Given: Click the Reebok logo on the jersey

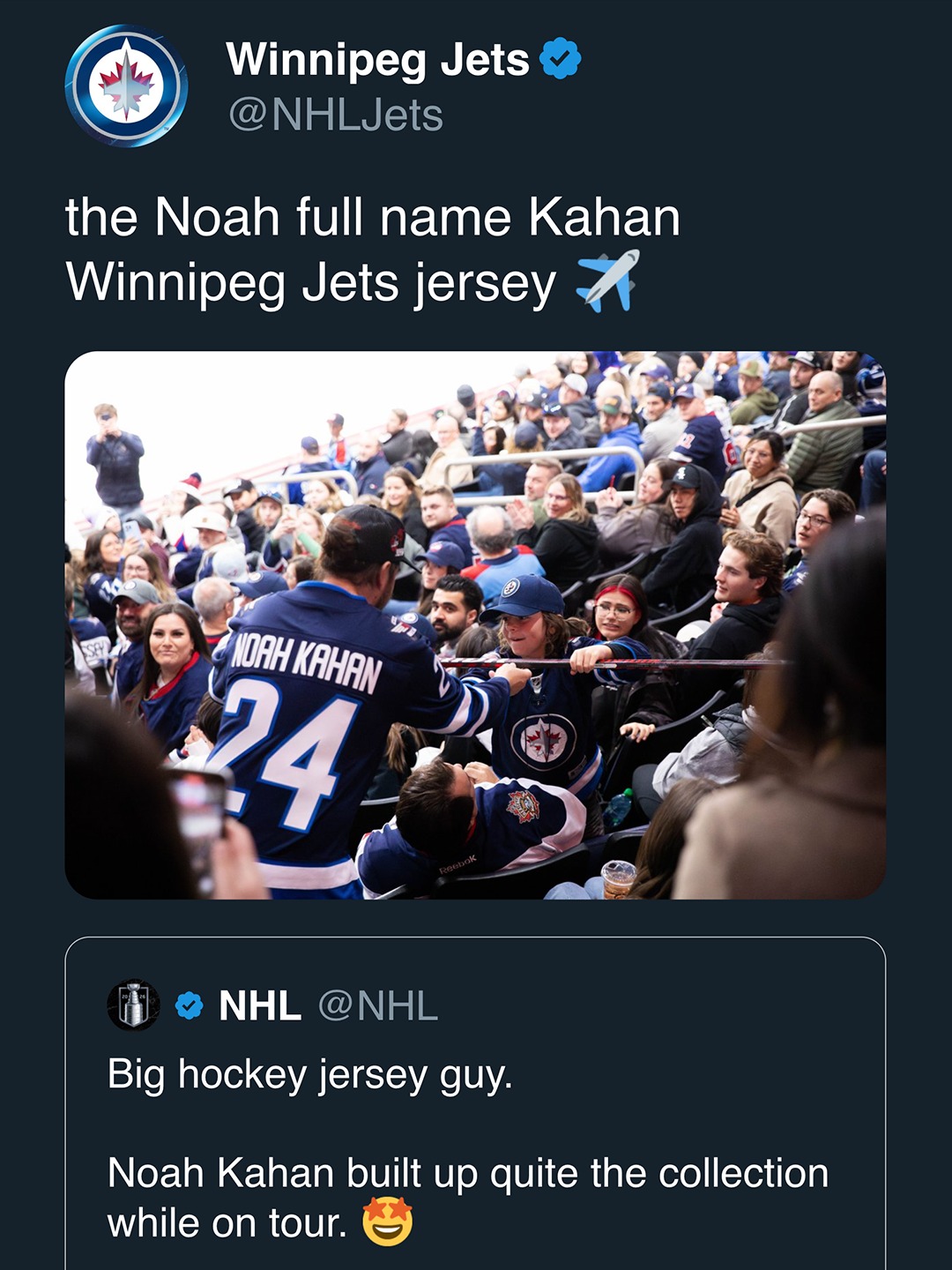Looking at the screenshot, I should pyautogui.click(x=457, y=865).
